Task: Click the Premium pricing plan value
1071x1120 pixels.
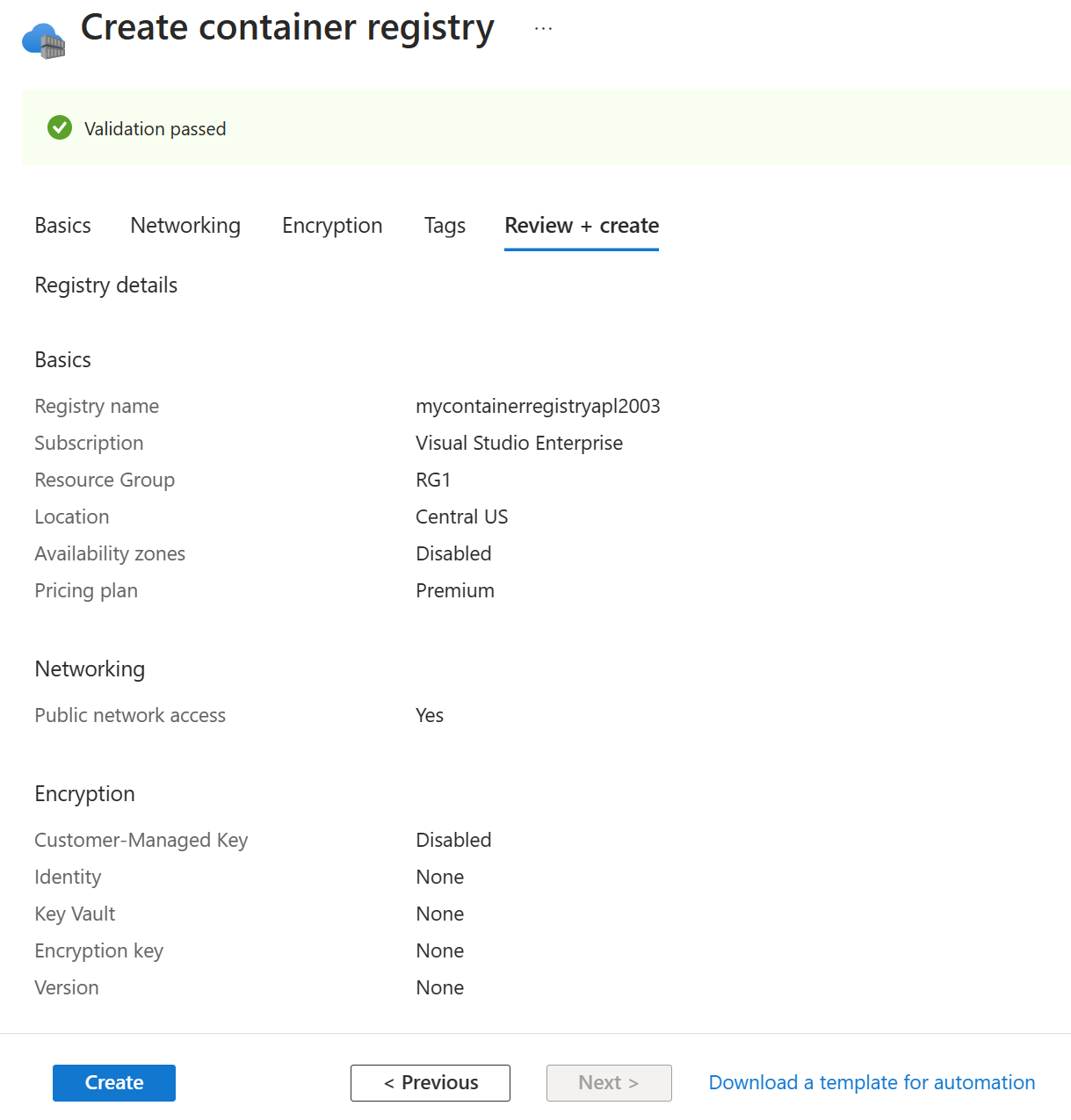Action: tap(454, 590)
